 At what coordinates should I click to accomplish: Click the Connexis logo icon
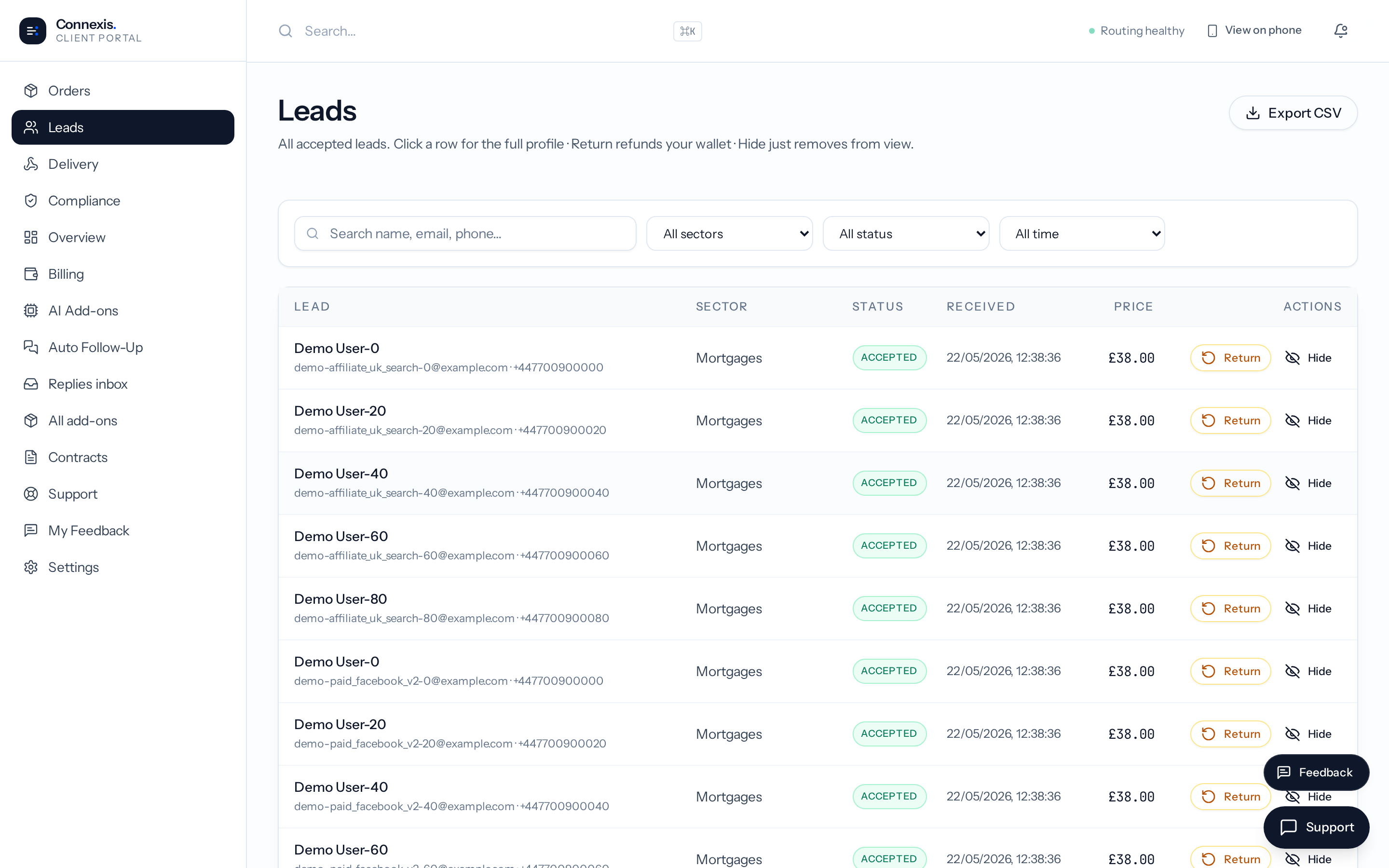33,30
